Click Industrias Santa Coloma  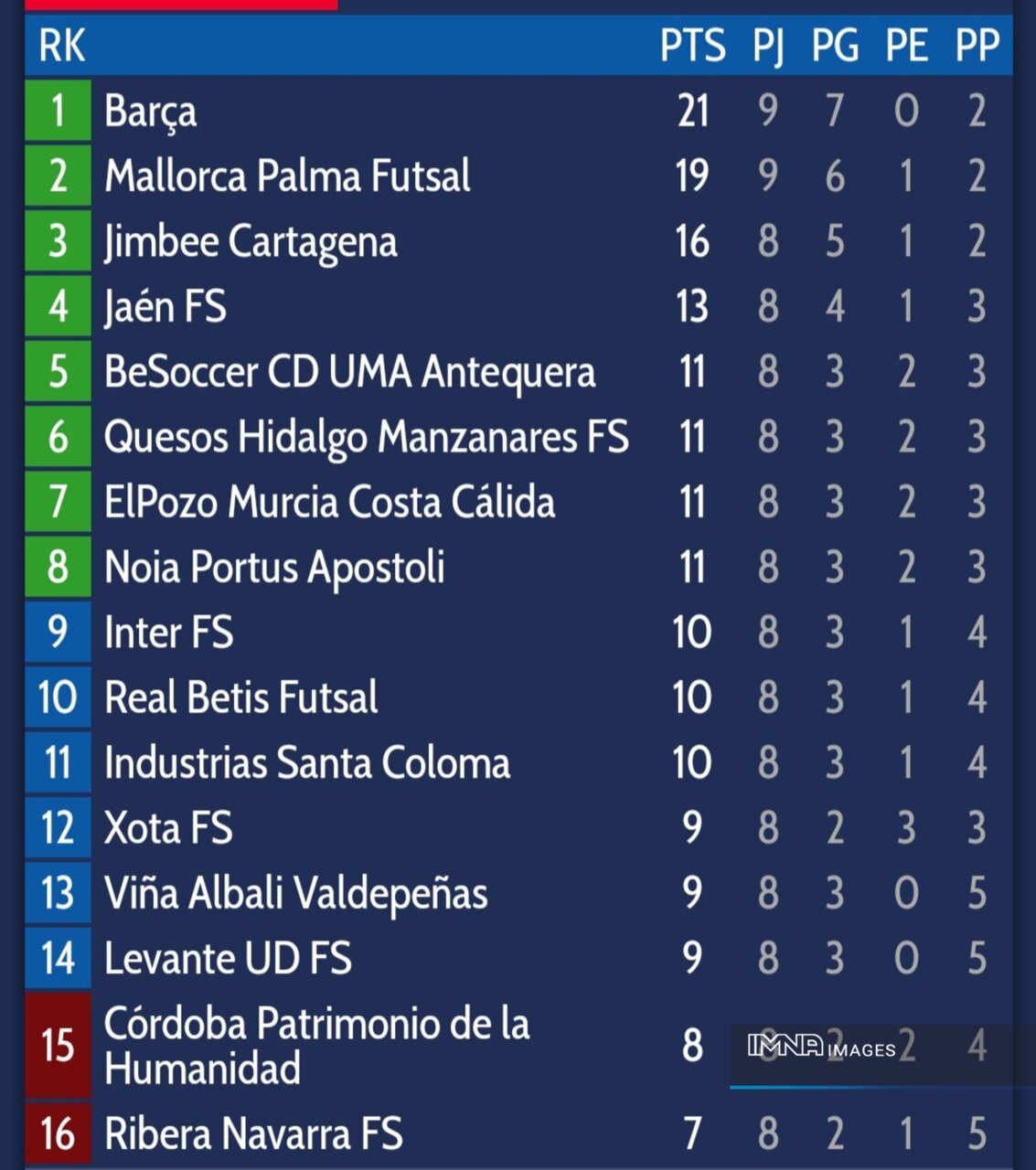(306, 763)
